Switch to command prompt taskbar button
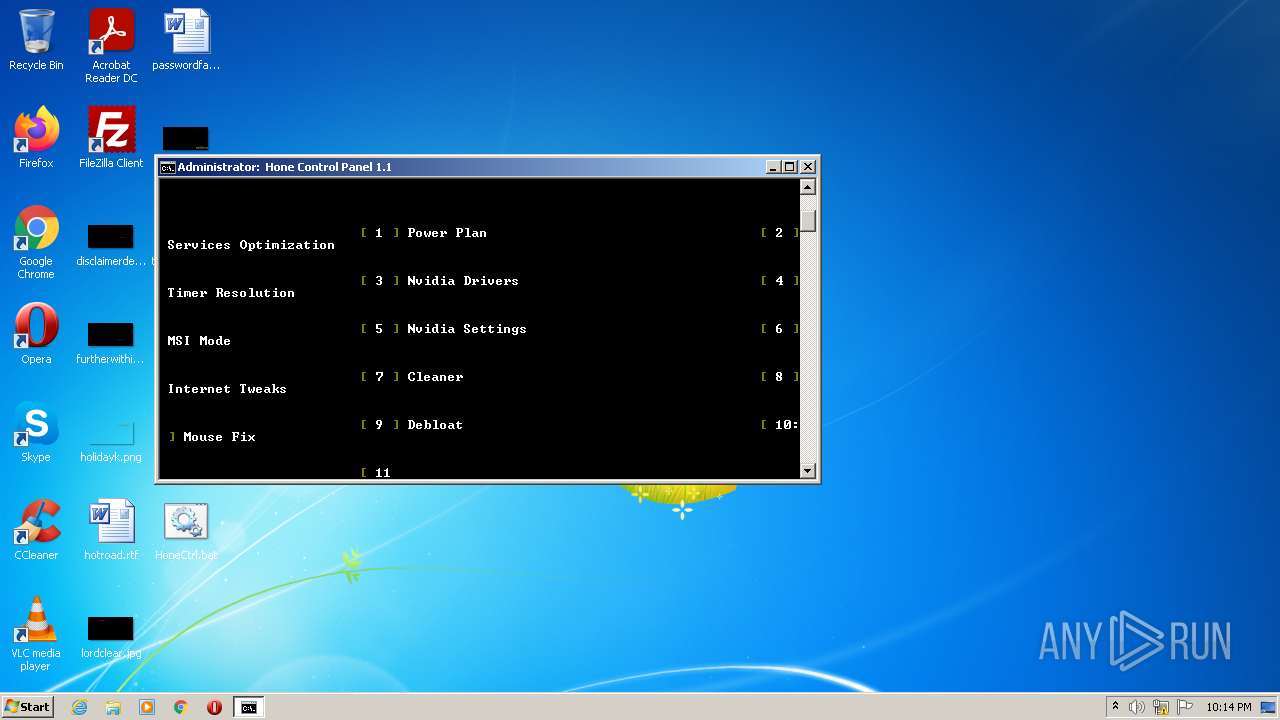1280x720 pixels. point(248,707)
